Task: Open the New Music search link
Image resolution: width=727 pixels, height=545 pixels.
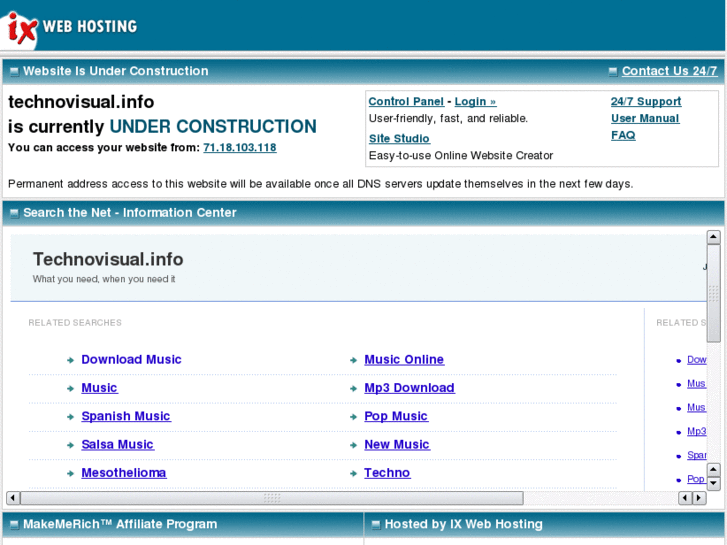Action: pos(397,444)
